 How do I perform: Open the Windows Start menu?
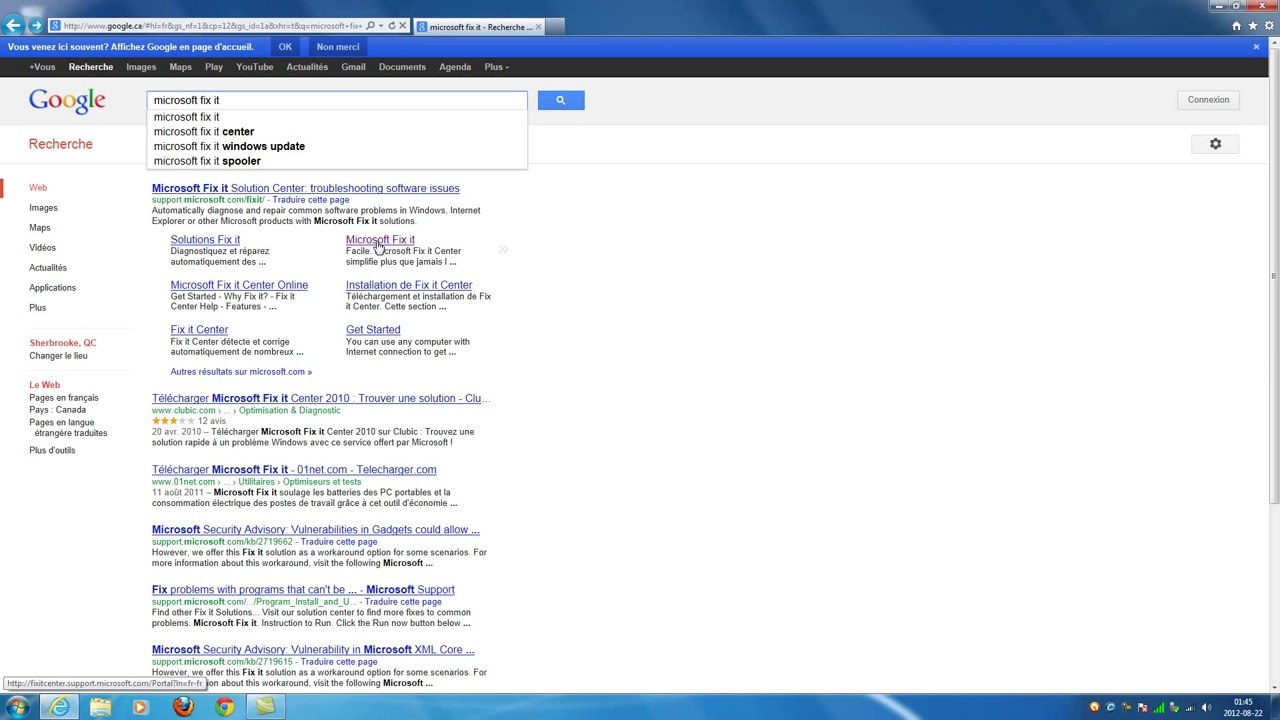18,707
